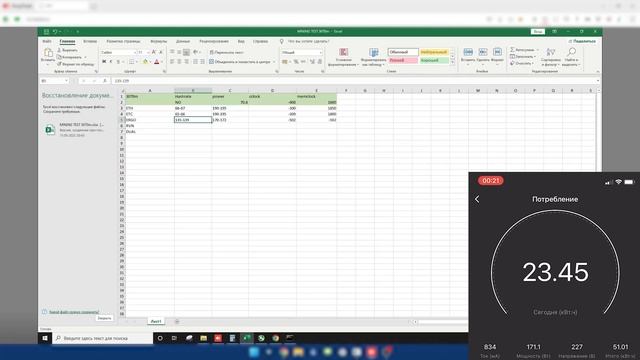Click the AutoSum sigma icon
Viewport: 640px width, 360px height.
pyautogui.click(x=512, y=50)
